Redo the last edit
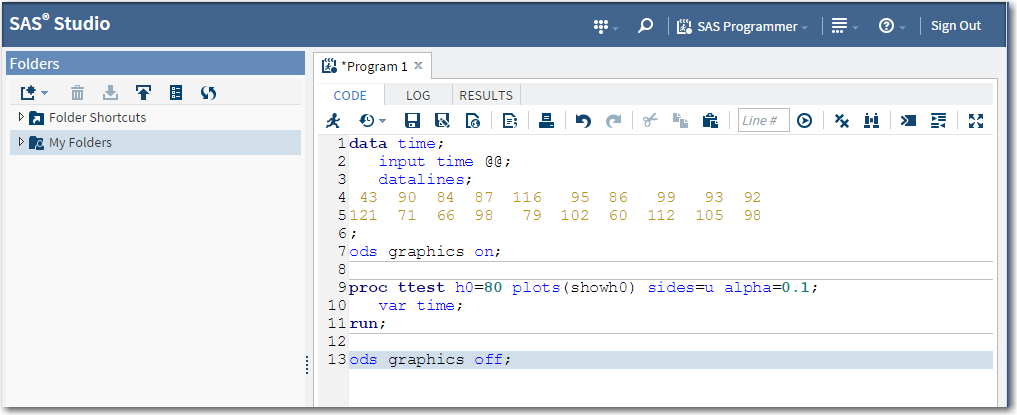1017x415 pixels. click(613, 121)
